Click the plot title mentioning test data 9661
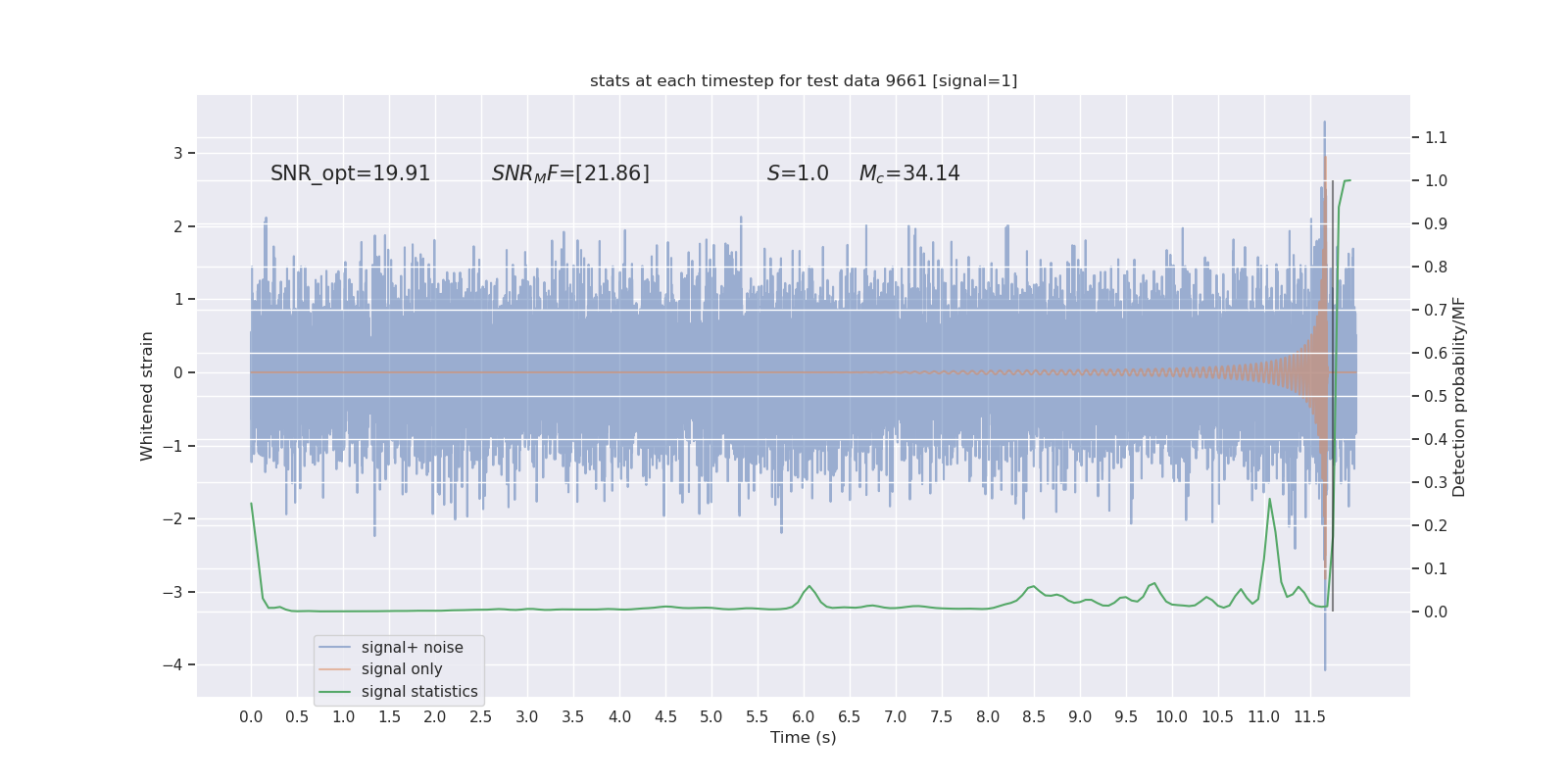The width and height of the screenshot is (1568, 784). (x=804, y=81)
